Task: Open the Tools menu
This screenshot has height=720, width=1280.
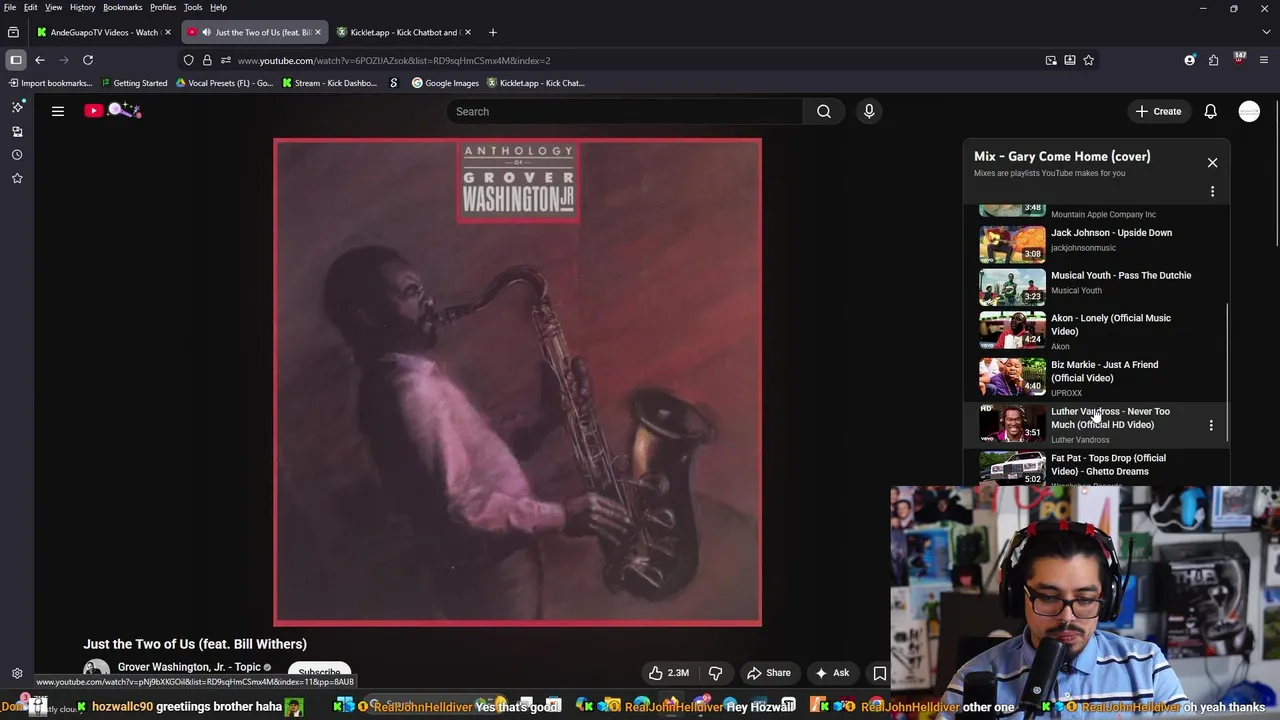Action: 193,7
